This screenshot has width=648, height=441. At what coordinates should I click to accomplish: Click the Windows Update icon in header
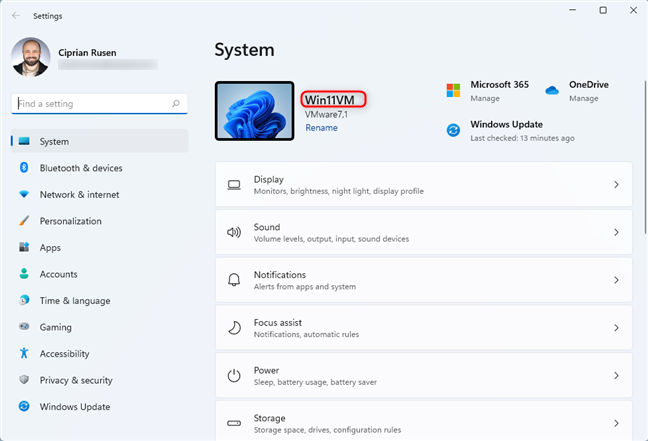click(454, 131)
